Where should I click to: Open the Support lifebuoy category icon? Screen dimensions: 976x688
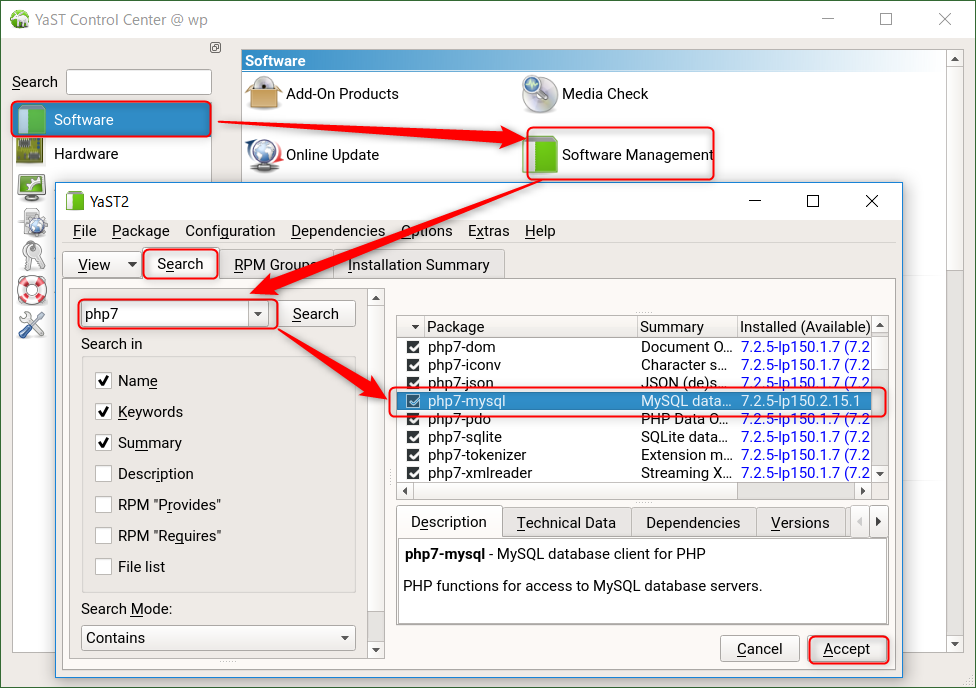32,290
